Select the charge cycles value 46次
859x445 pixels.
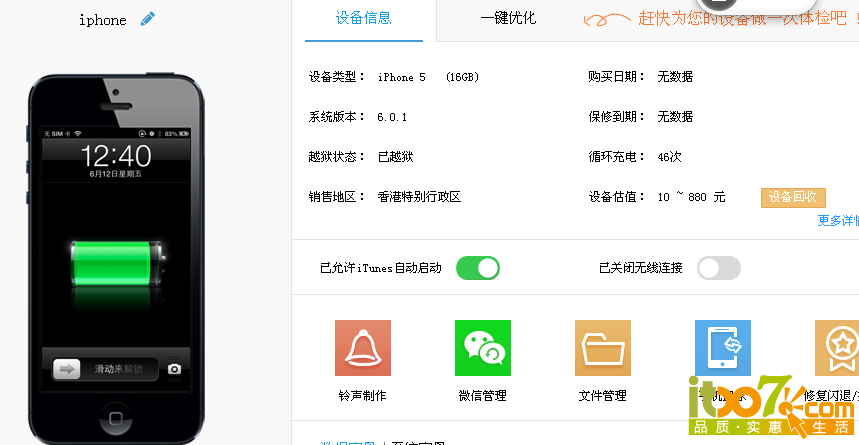point(669,157)
